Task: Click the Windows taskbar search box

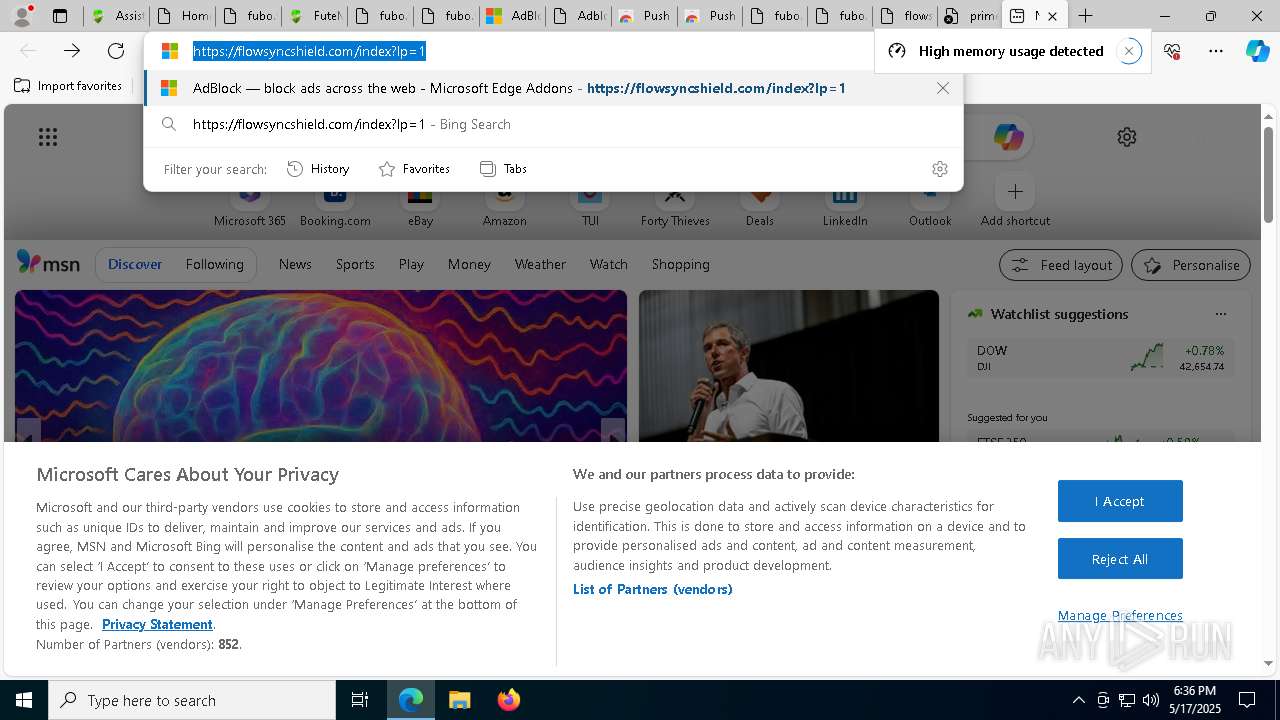Action: coord(192,700)
